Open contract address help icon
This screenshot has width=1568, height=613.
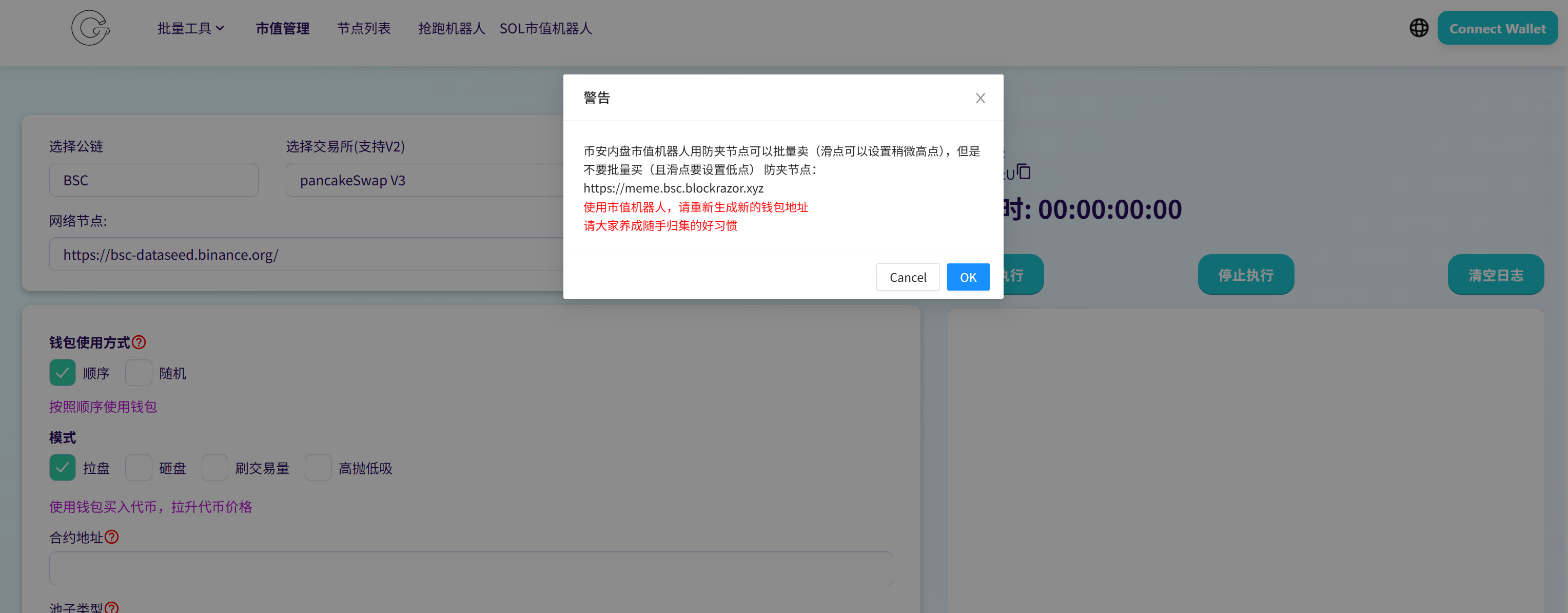[x=111, y=537]
